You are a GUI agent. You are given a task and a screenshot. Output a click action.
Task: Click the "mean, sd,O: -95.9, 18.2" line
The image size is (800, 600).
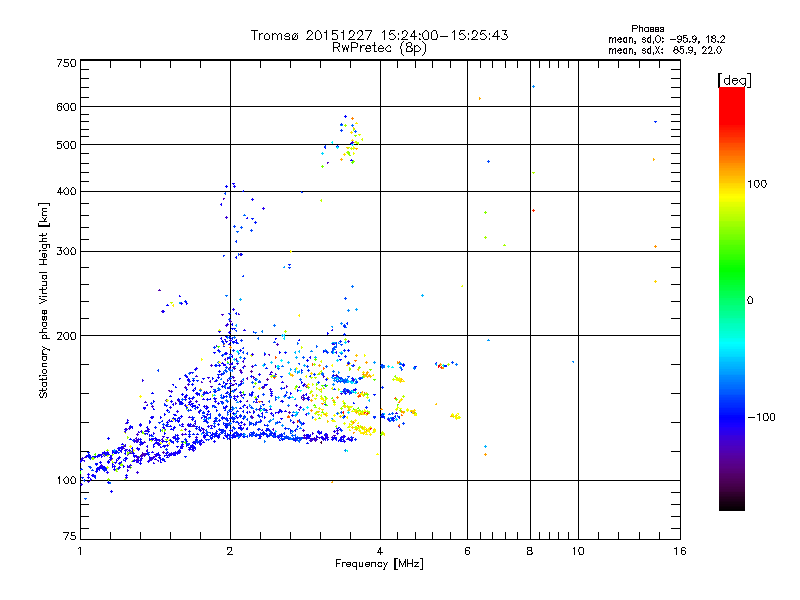(666, 39)
